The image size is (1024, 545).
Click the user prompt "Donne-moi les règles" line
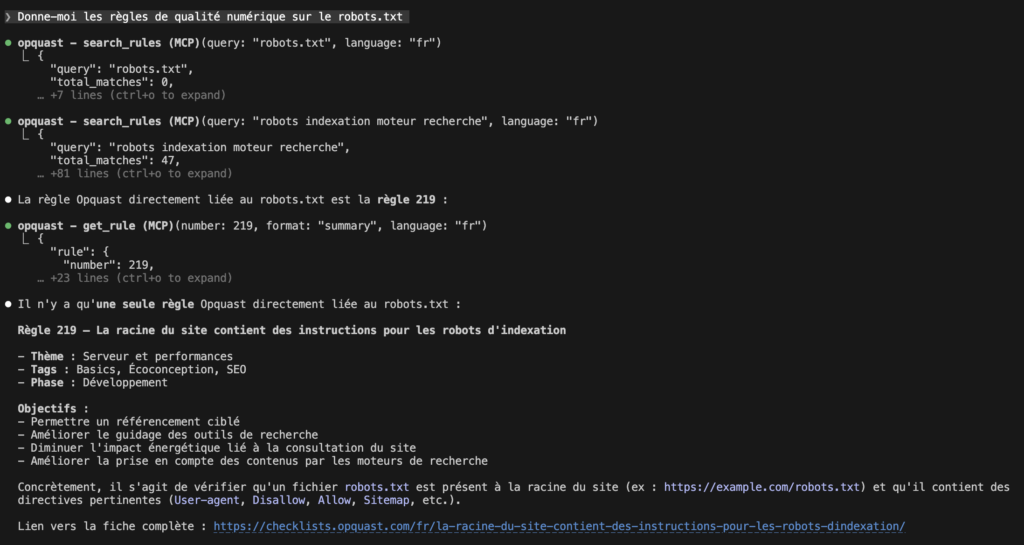(213, 17)
